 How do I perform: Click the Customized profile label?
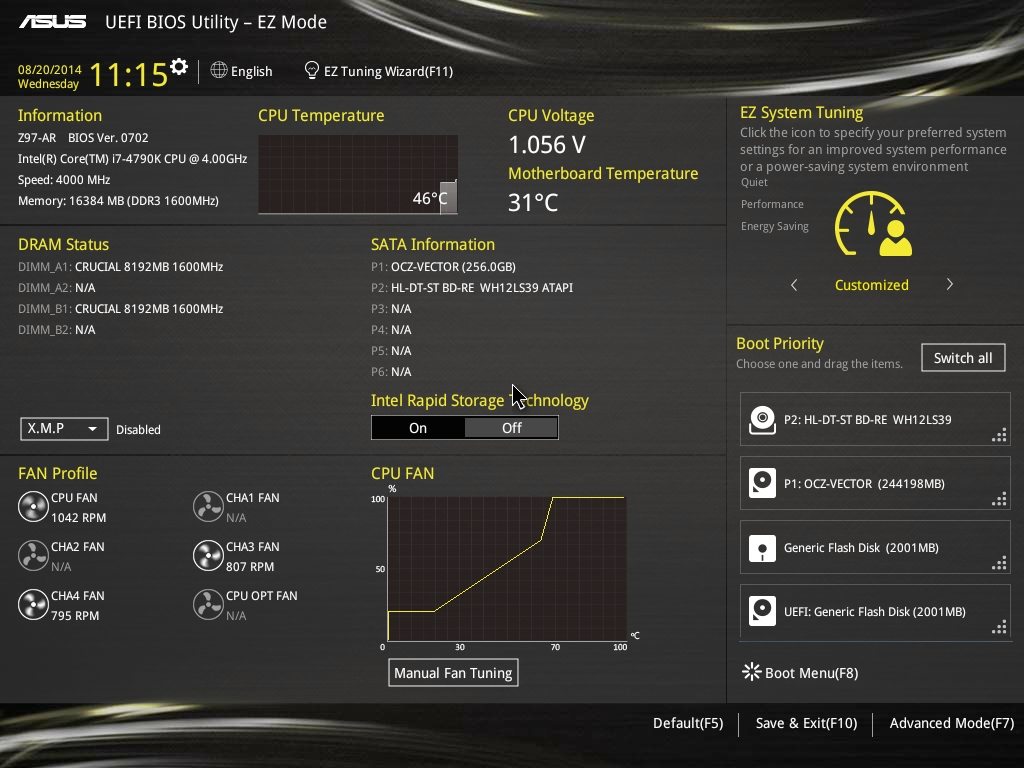click(872, 285)
